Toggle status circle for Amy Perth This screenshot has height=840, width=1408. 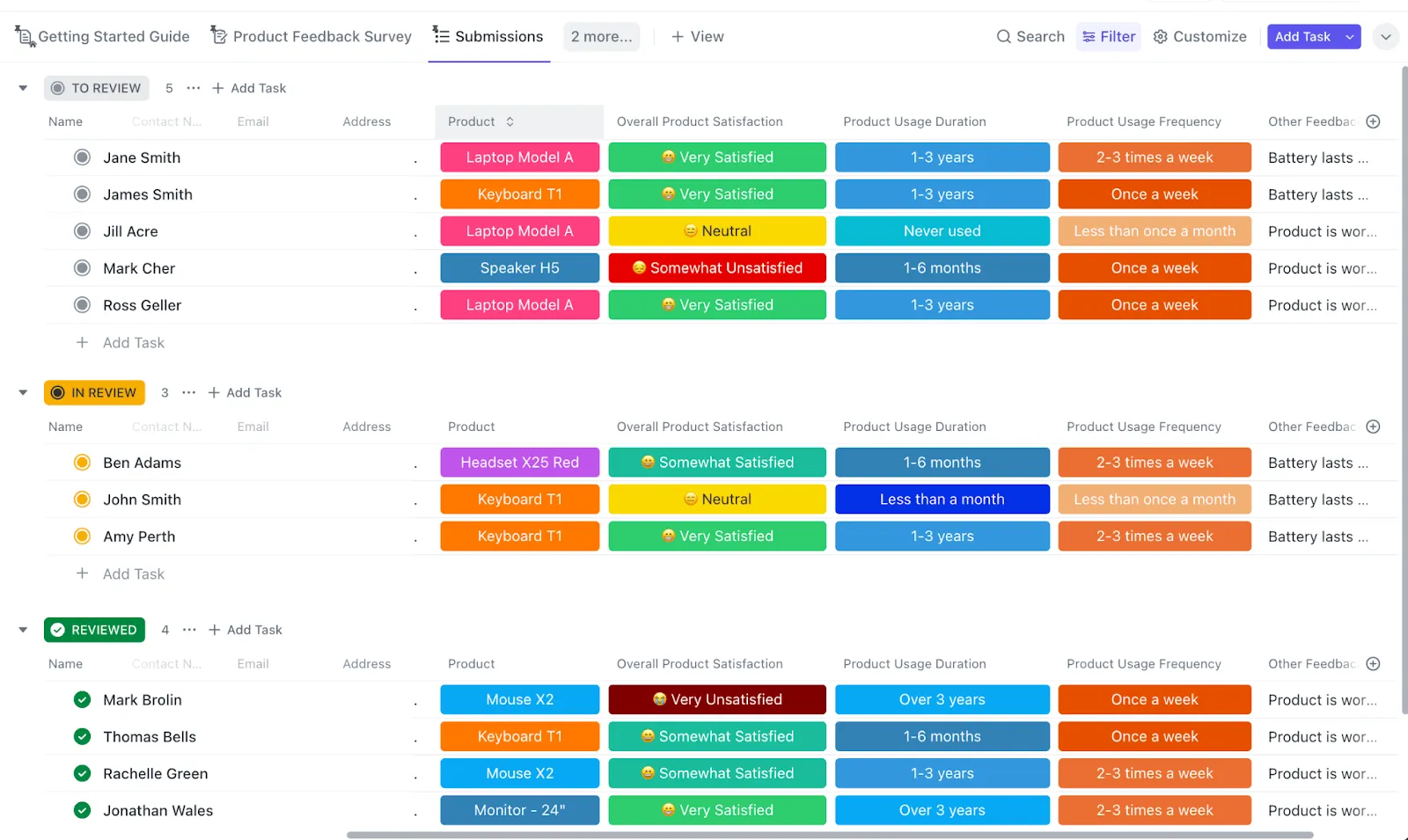pos(82,537)
